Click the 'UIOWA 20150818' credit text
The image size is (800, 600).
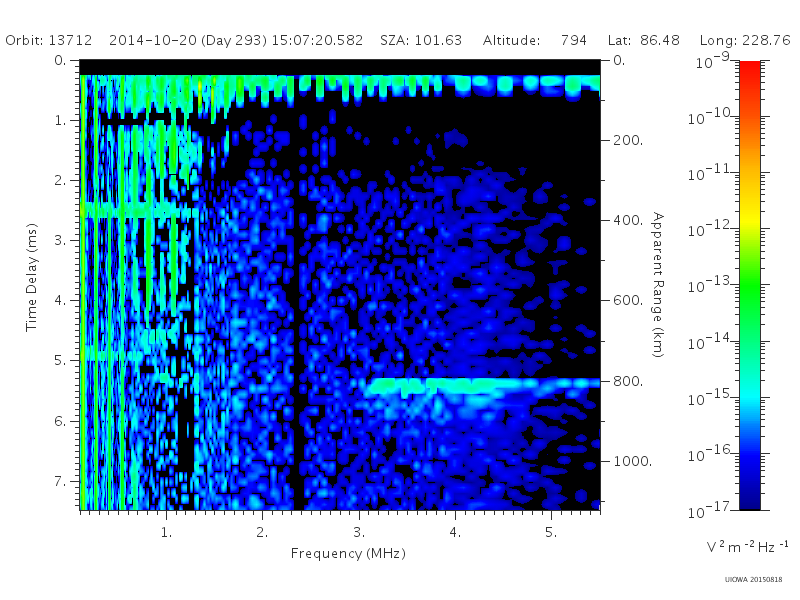tap(754, 580)
